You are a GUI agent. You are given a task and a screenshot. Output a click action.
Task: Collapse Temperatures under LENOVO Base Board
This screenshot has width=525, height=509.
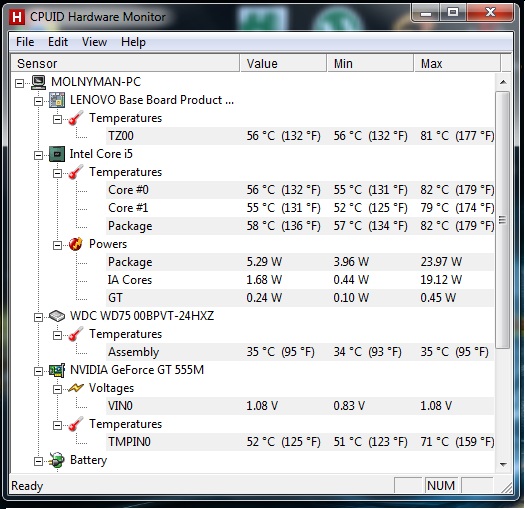tap(57, 119)
